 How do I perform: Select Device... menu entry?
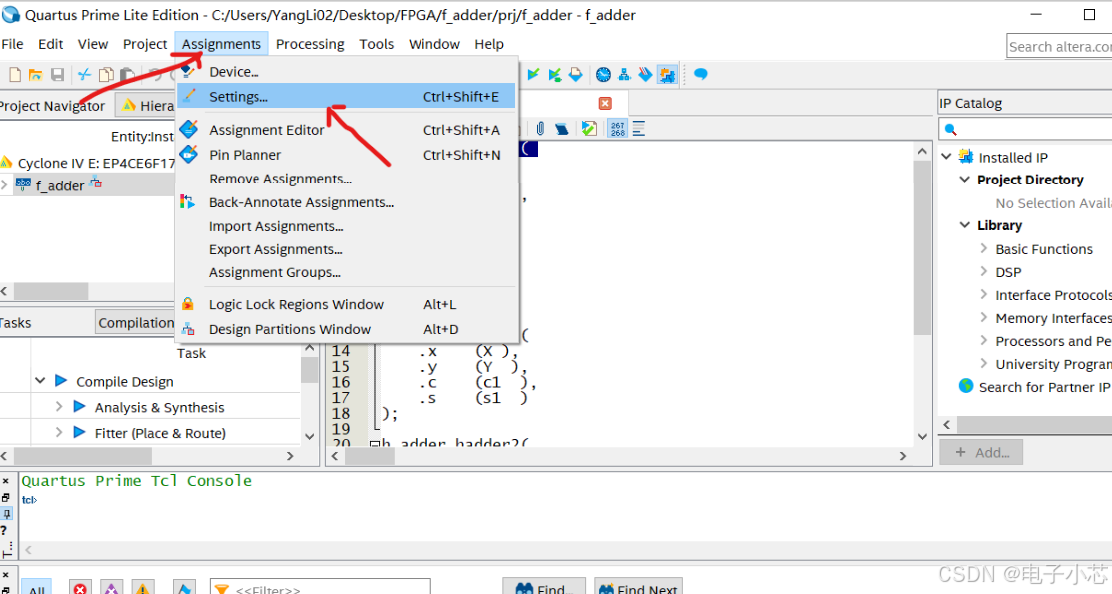tap(347, 72)
